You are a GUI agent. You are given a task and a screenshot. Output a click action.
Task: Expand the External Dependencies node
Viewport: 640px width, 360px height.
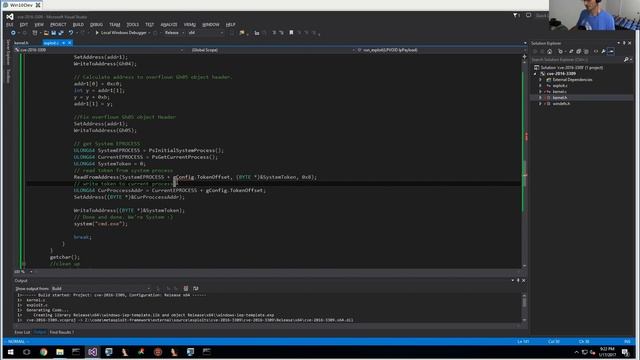click(541, 80)
